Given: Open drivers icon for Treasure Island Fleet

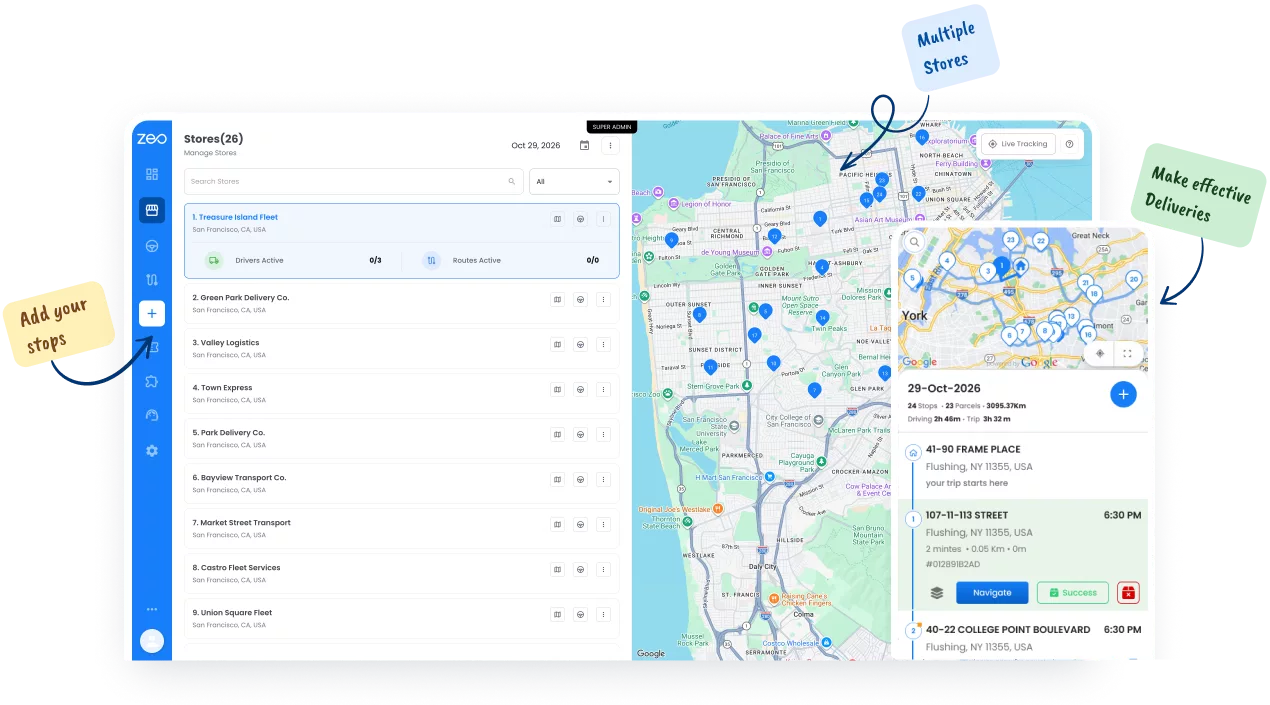Looking at the screenshot, I should 580,219.
